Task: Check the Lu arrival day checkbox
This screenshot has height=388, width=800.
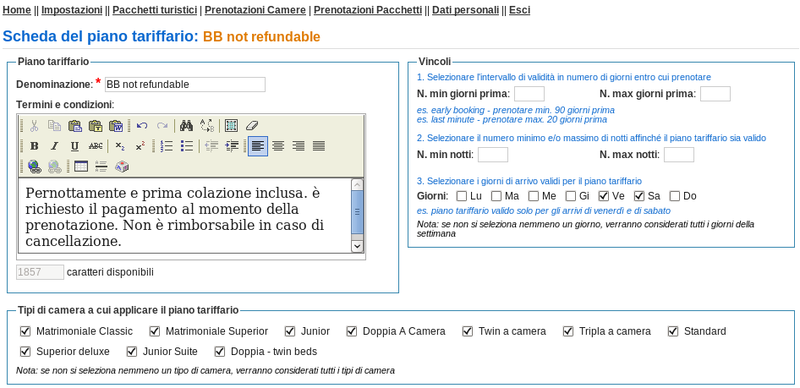Action: coord(461,196)
